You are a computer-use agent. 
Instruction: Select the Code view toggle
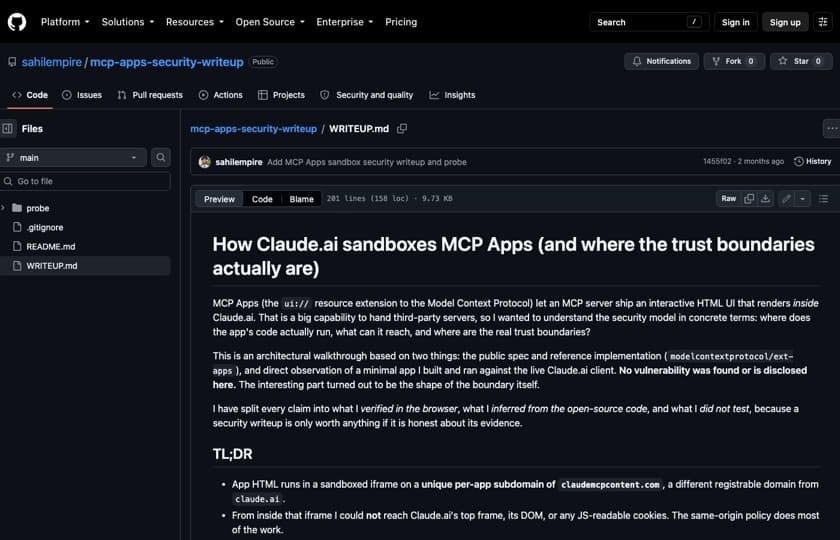point(262,199)
